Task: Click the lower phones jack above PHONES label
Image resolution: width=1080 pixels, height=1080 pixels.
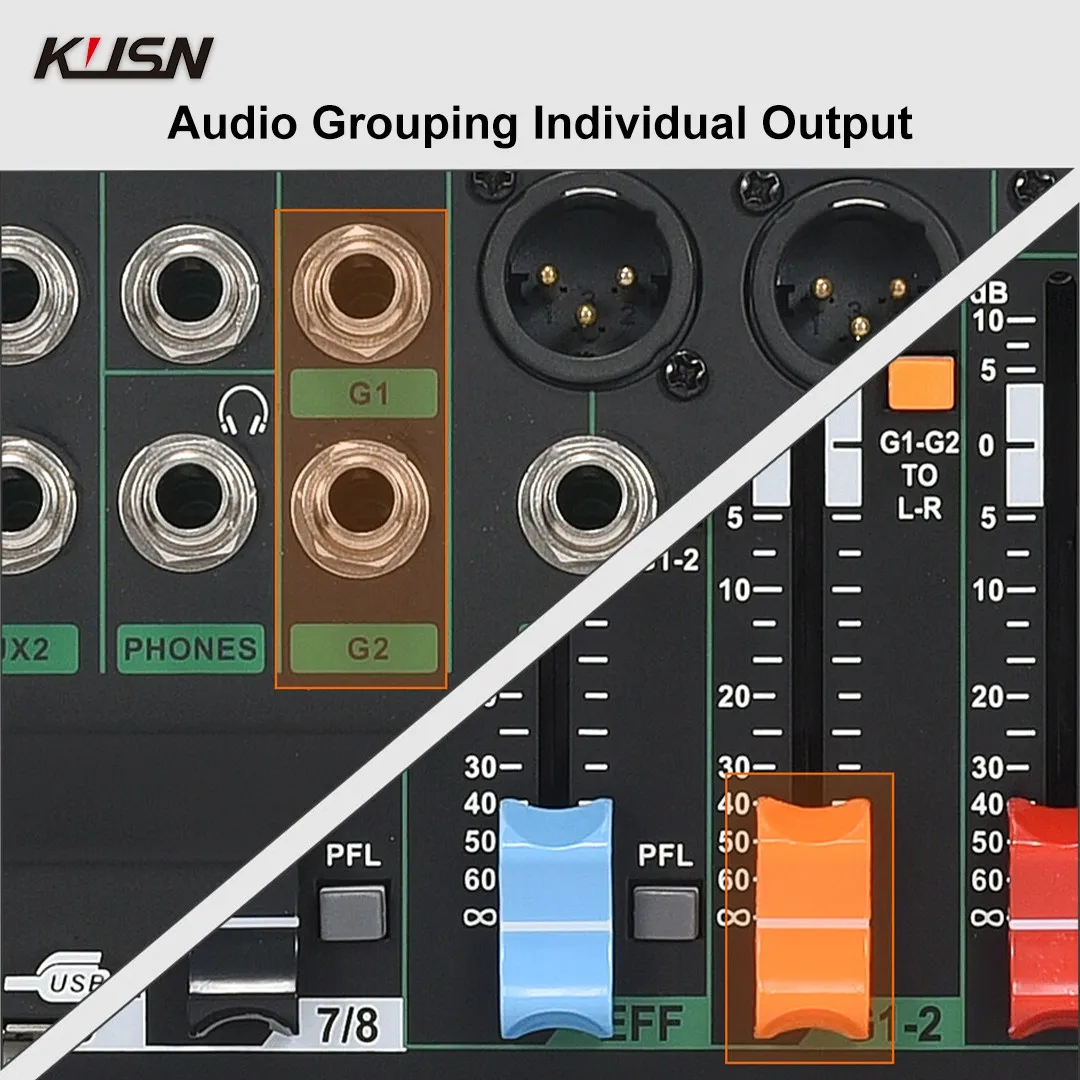Action: (x=188, y=503)
